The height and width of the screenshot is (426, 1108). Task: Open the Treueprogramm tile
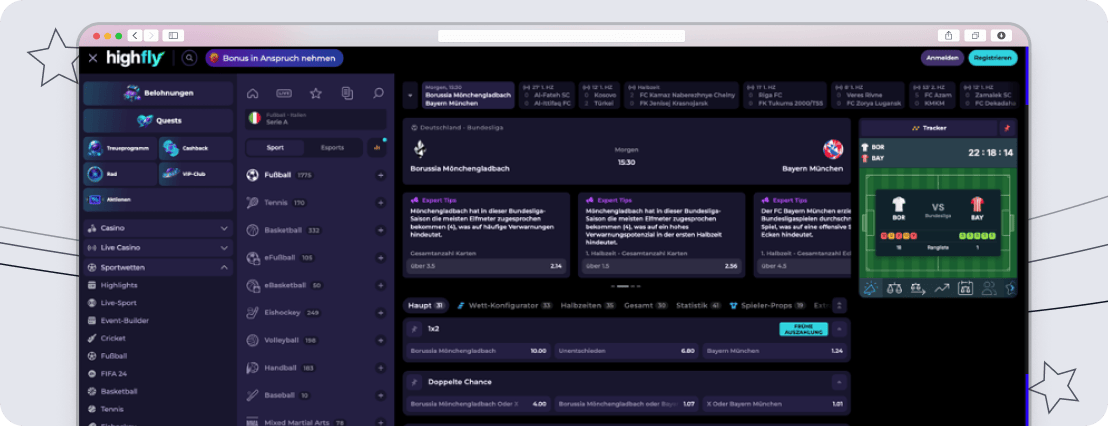coord(120,148)
